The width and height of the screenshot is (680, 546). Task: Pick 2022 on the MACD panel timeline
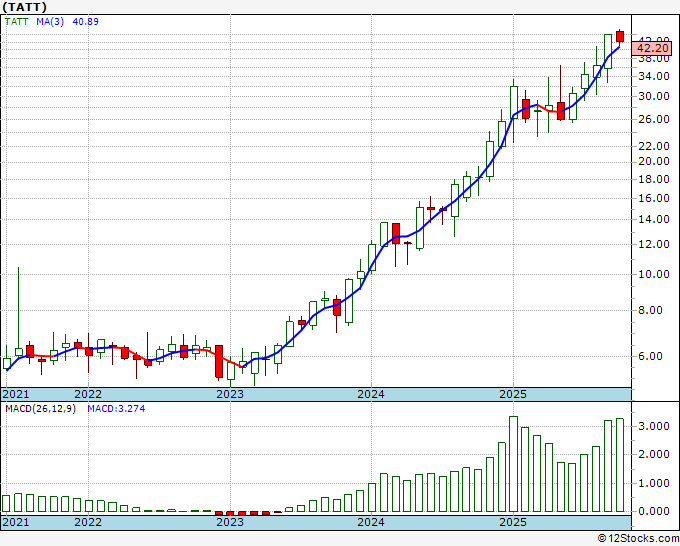pos(88,522)
